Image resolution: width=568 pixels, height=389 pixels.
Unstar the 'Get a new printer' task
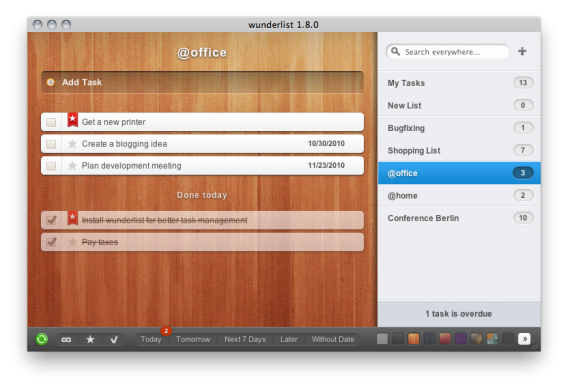pos(72,120)
